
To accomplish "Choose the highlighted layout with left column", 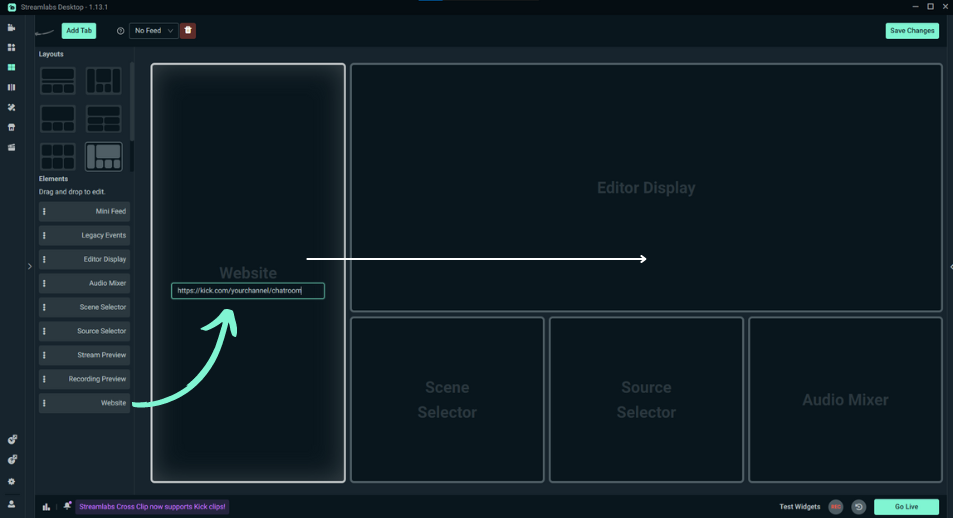I will pos(103,156).
